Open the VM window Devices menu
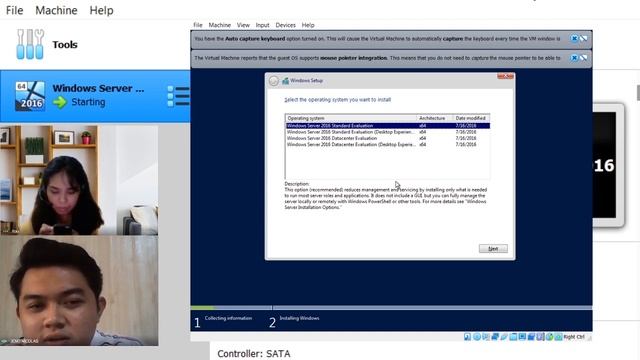 285,25
